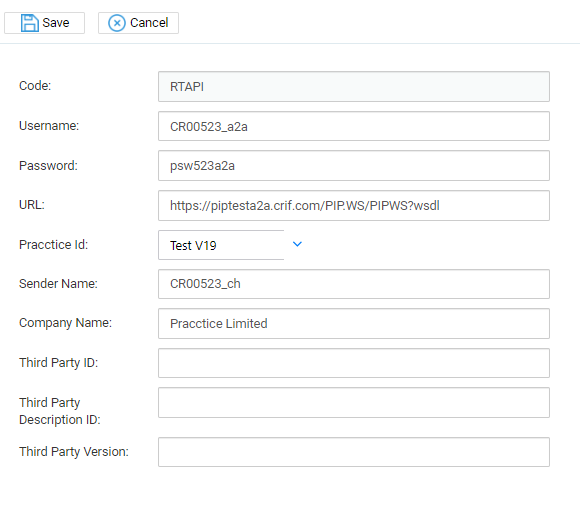Screen dimensions: 580x507
Task: Click the Username label text
Action: tap(49, 126)
